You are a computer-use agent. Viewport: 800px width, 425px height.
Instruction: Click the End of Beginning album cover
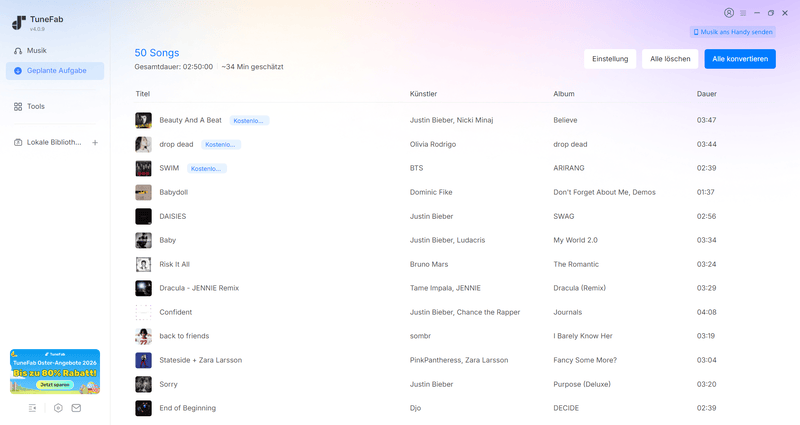[143, 408]
